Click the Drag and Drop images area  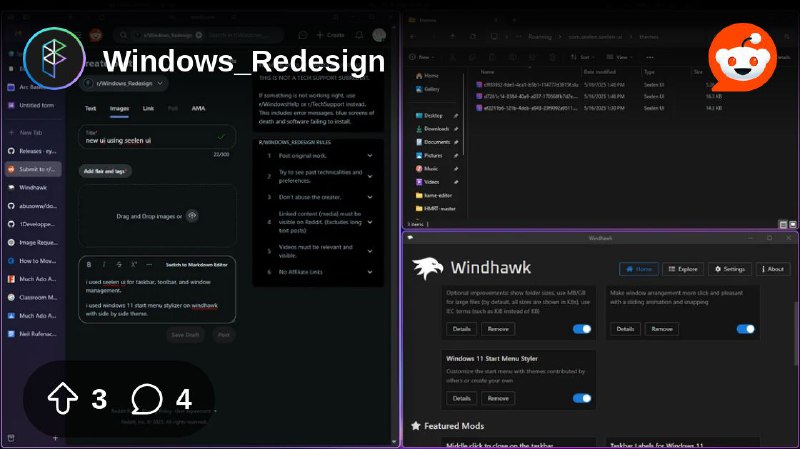point(157,216)
